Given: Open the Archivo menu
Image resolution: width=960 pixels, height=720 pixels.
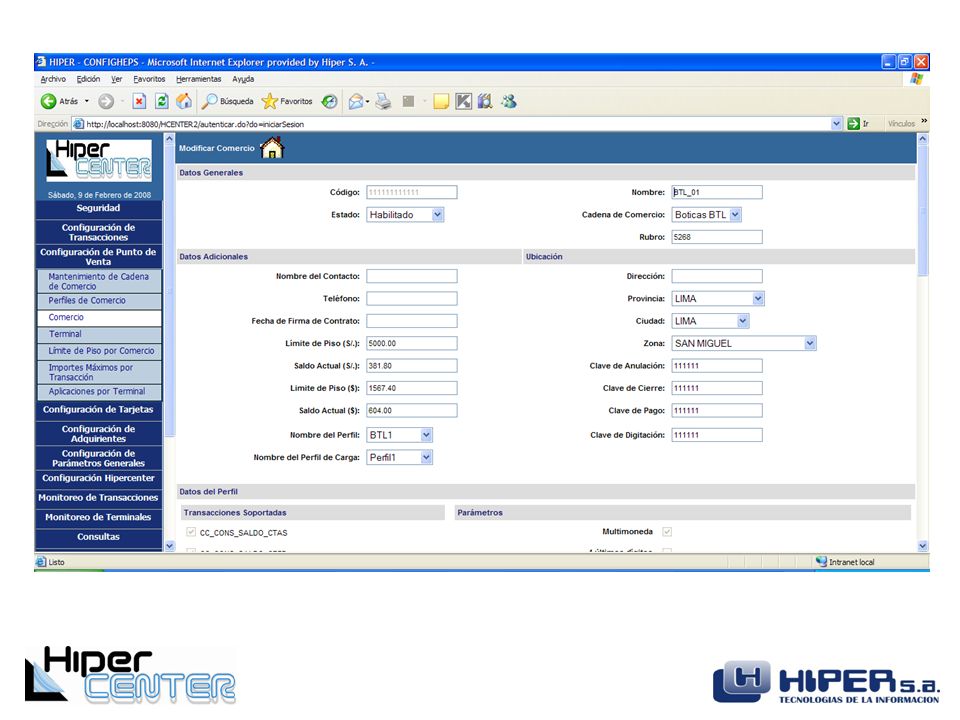Looking at the screenshot, I should point(53,79).
